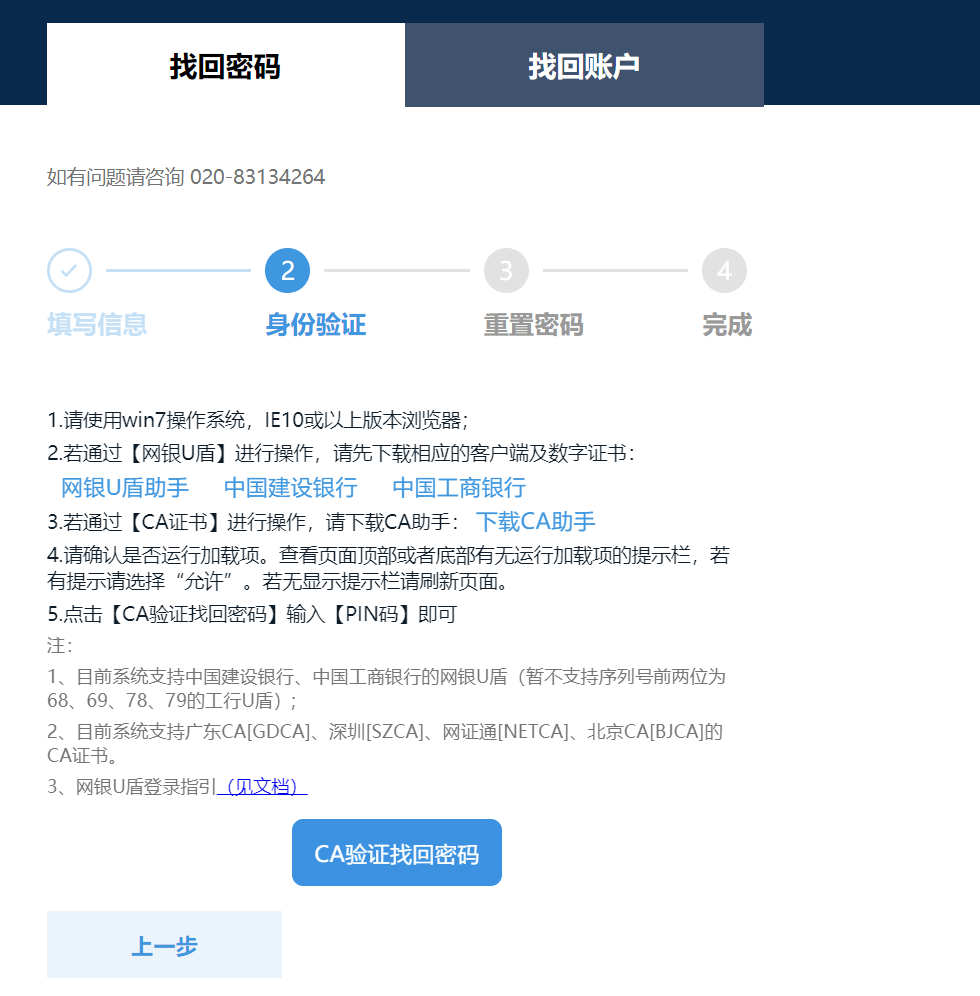
Task: Click note 2 listing supported CA证书 providers
Action: (385, 743)
